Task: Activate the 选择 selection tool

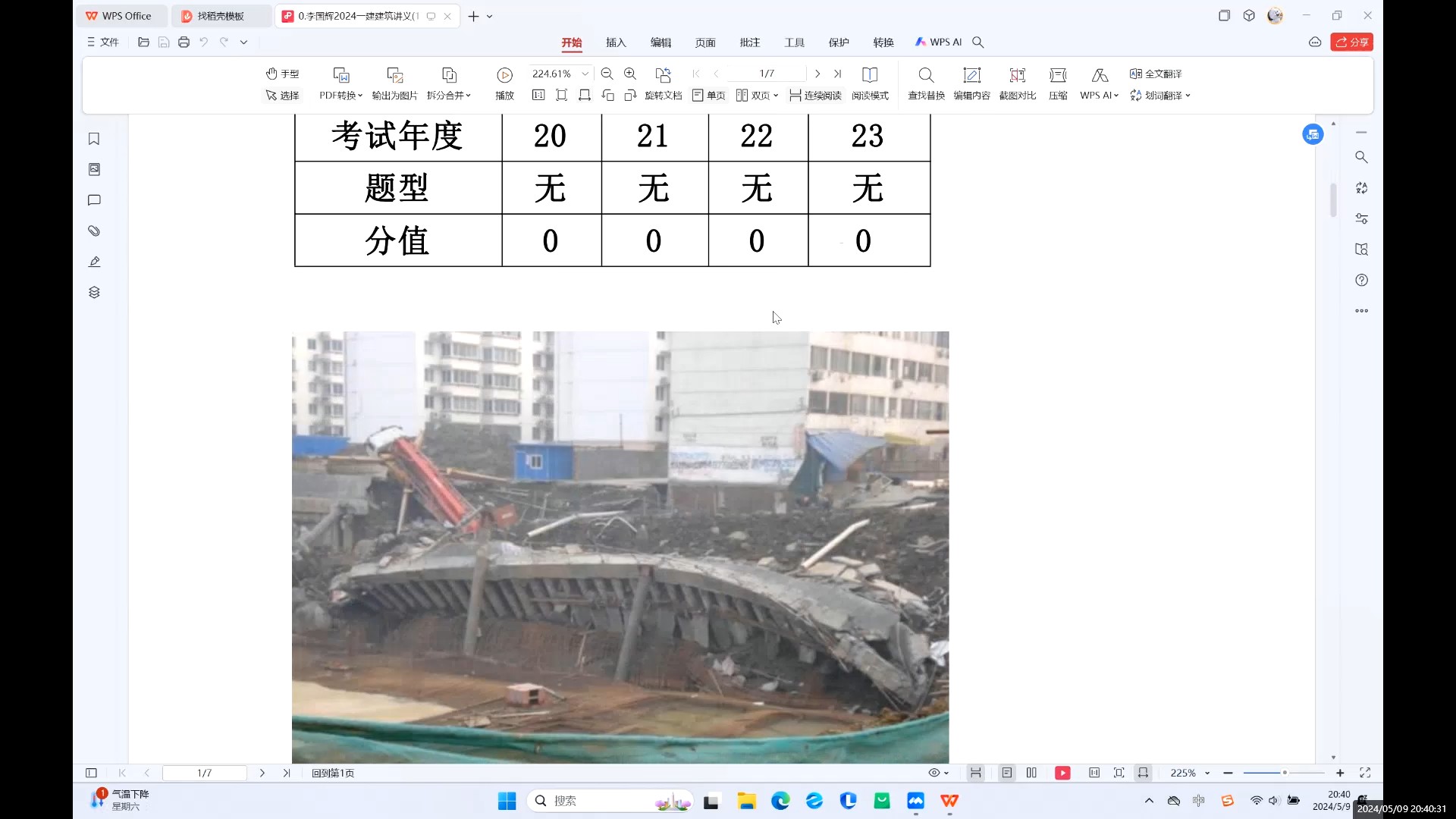Action: 282,96
